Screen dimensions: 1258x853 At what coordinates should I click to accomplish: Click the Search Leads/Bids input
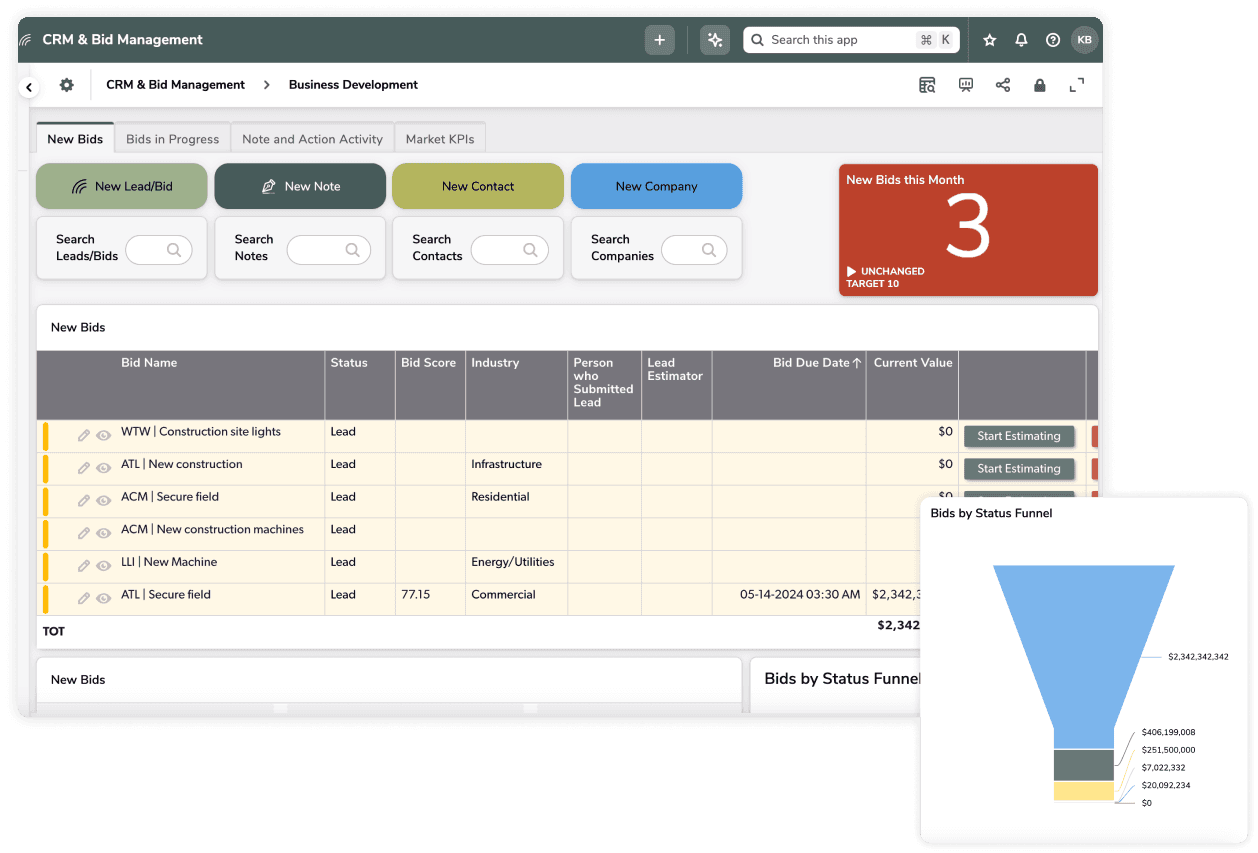158,250
